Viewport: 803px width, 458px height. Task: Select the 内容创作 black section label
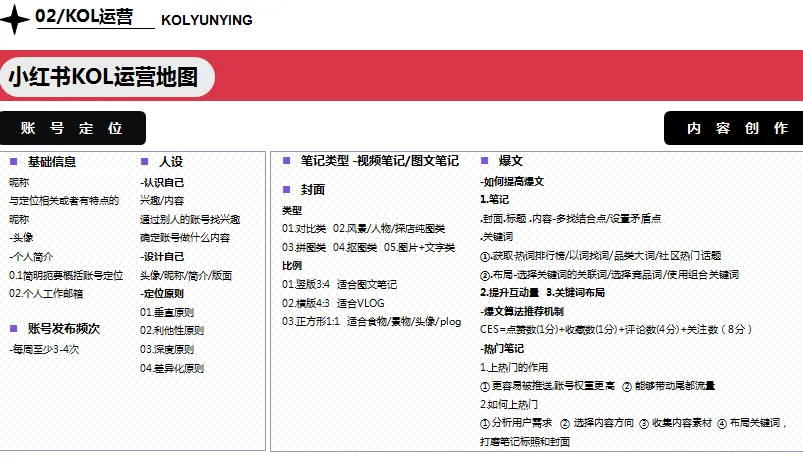(x=736, y=128)
